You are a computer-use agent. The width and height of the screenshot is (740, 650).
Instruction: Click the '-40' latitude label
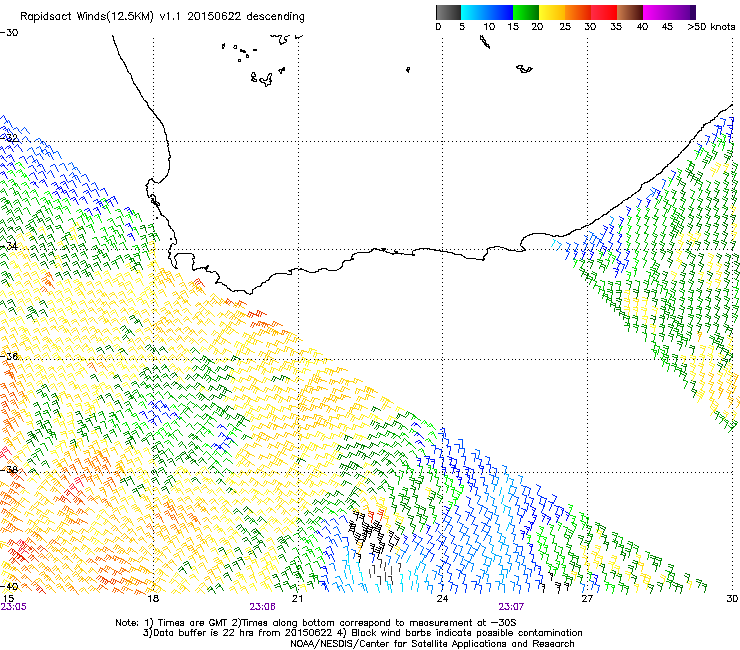point(9,586)
